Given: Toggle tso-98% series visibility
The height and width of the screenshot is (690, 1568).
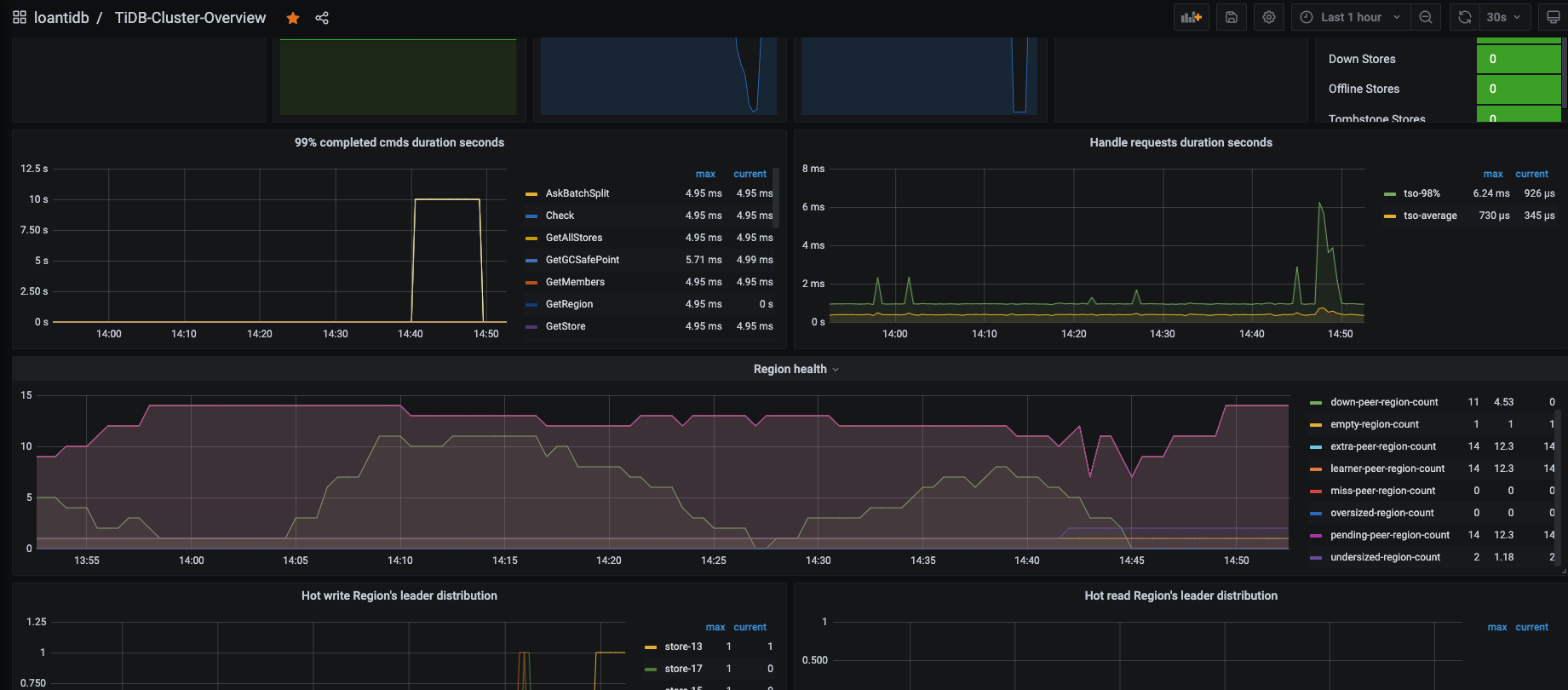Looking at the screenshot, I should point(1422,193).
